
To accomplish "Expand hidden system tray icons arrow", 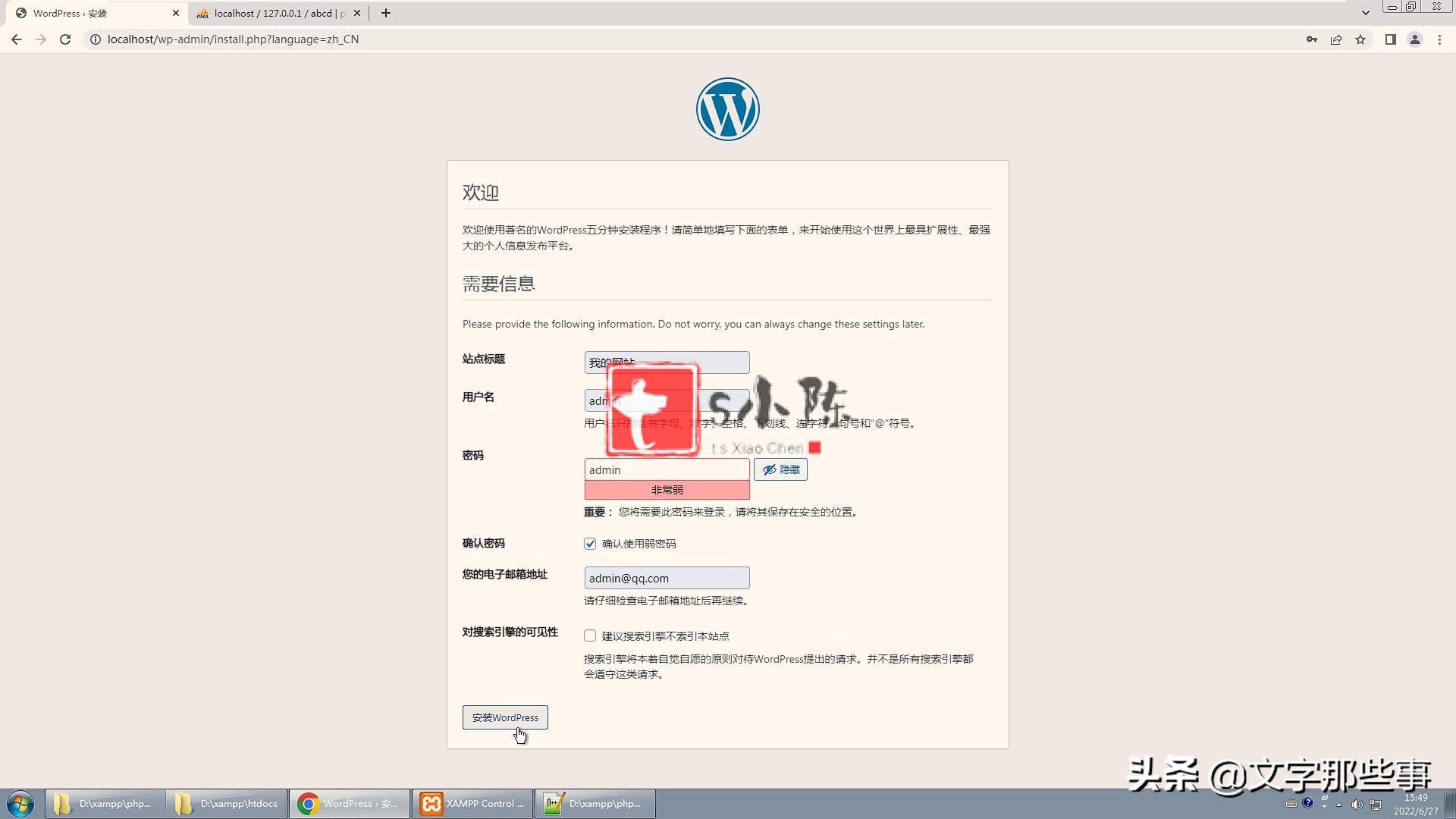I will tap(1338, 805).
